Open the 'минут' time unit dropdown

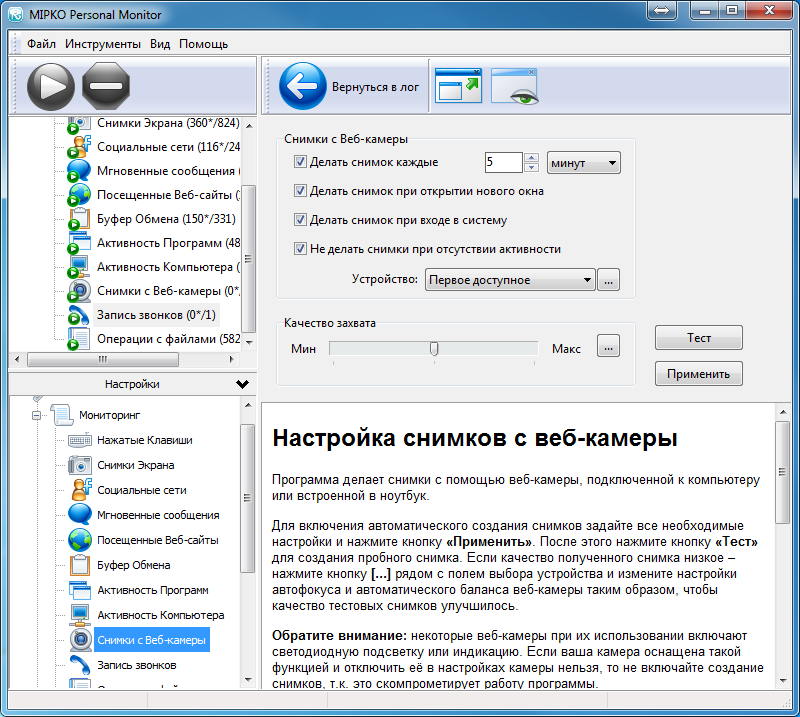[584, 163]
